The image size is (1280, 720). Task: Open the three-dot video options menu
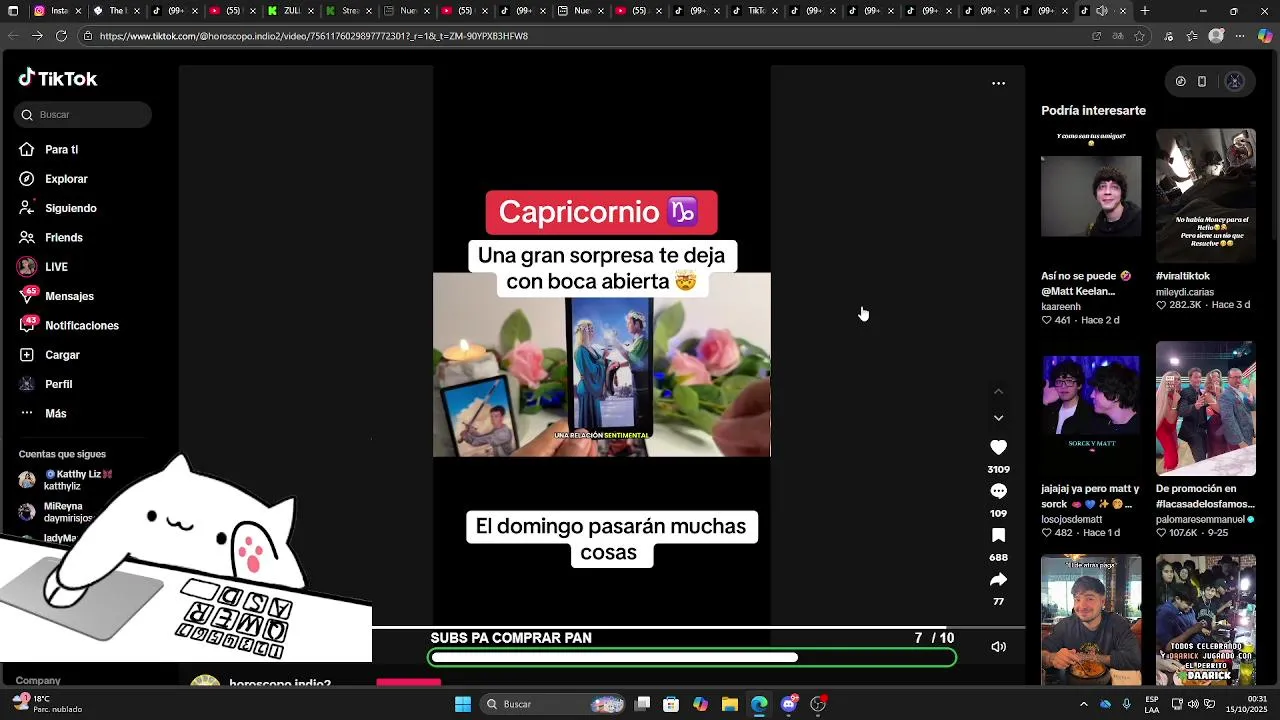(998, 84)
